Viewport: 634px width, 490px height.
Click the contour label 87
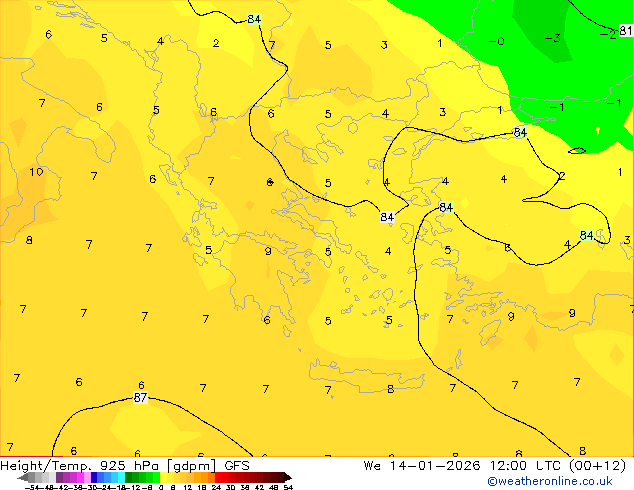pyautogui.click(x=140, y=398)
